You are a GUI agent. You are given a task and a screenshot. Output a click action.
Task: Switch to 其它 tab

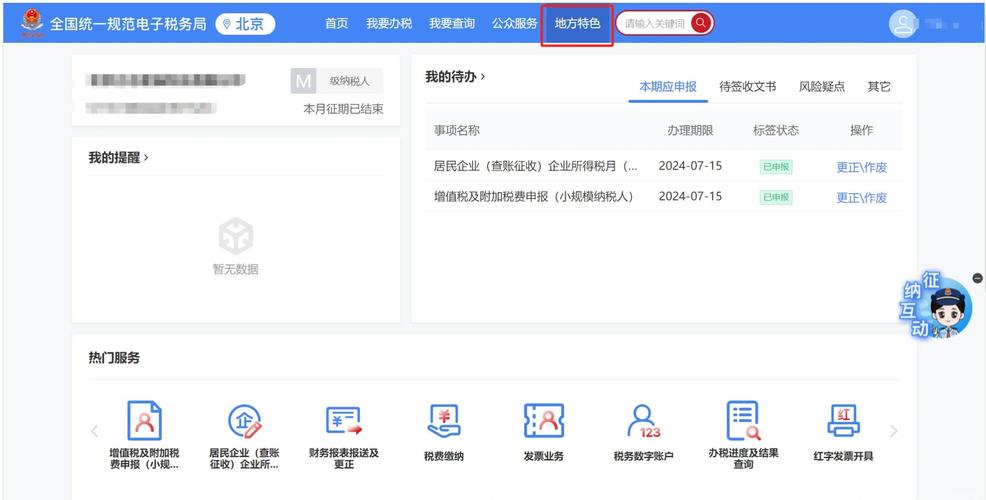[x=879, y=87]
